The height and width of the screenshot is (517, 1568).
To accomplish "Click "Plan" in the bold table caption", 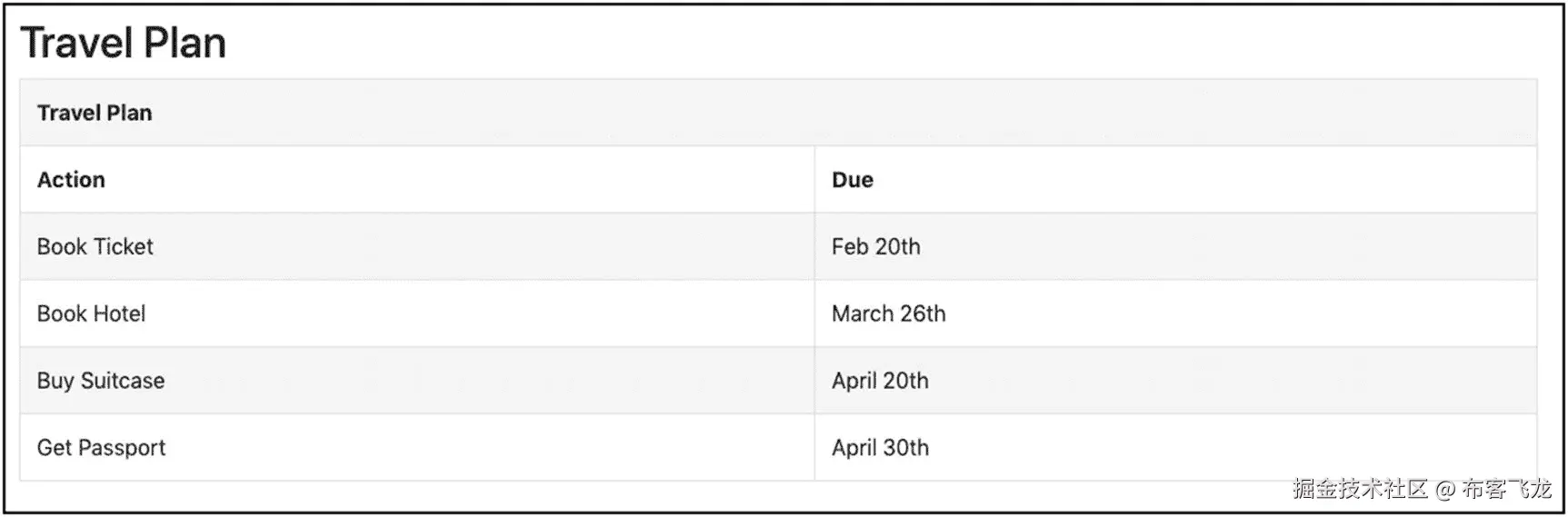I will click(129, 113).
